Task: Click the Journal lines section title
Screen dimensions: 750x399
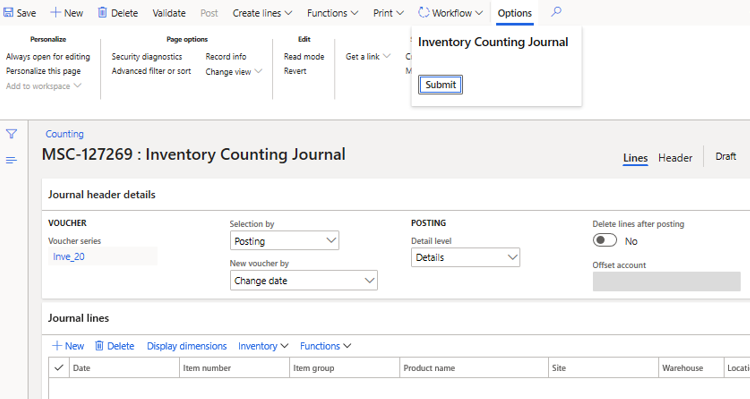Action: 78,318
